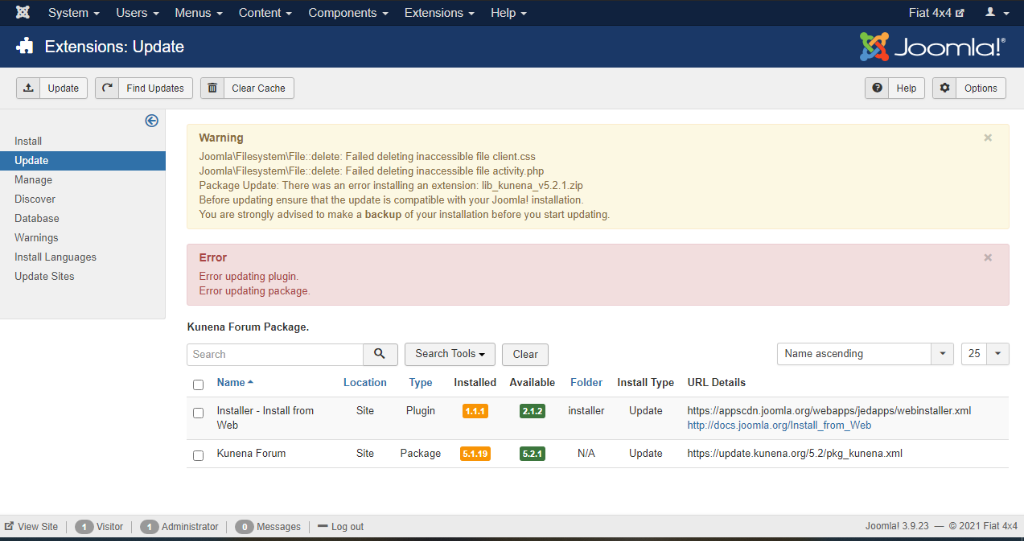This screenshot has width=1024, height=541.
Task: Check the Kunena Forum row checkbox
Action: [199, 455]
